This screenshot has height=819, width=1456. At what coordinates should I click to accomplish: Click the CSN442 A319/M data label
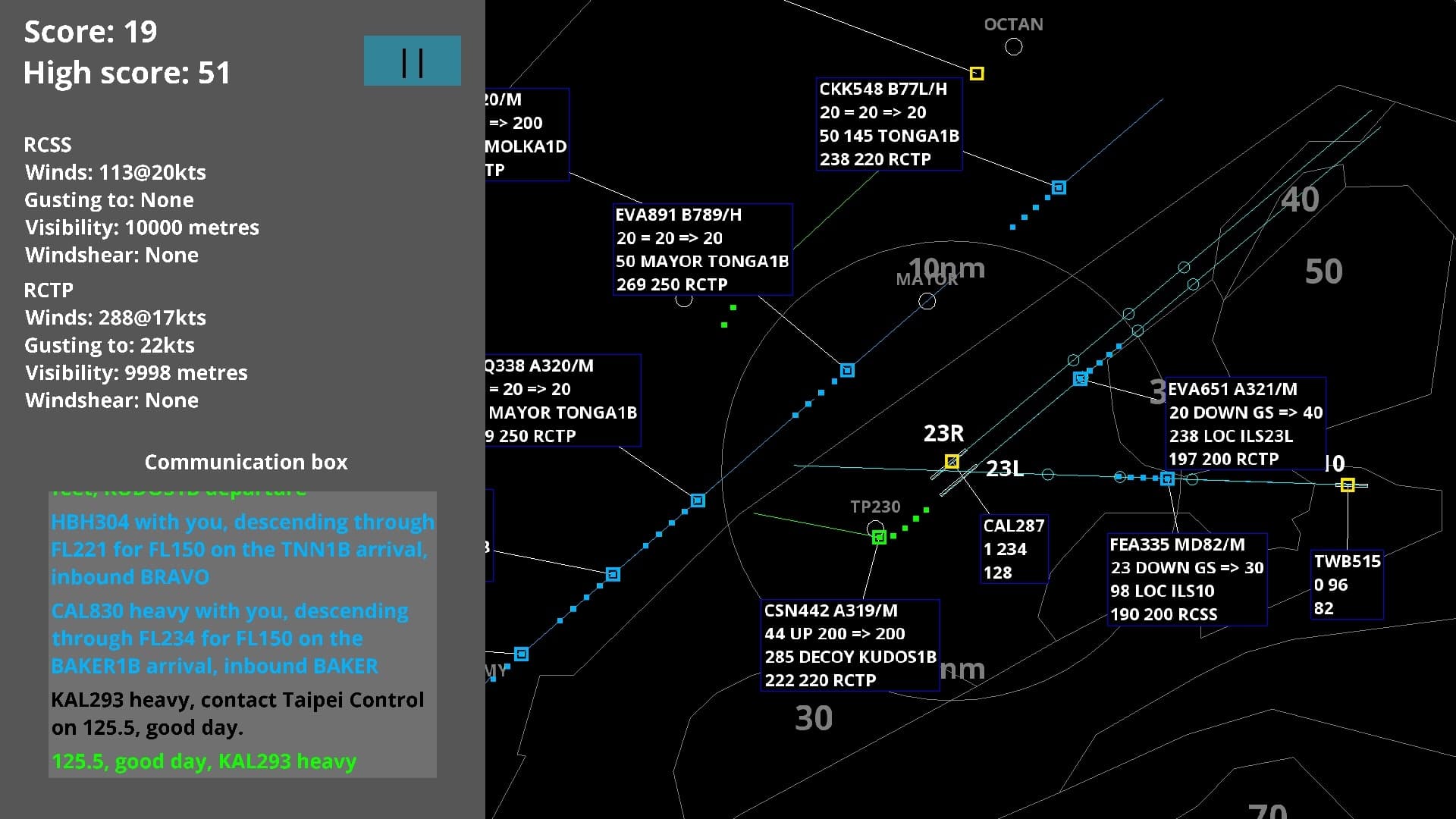tap(850, 645)
